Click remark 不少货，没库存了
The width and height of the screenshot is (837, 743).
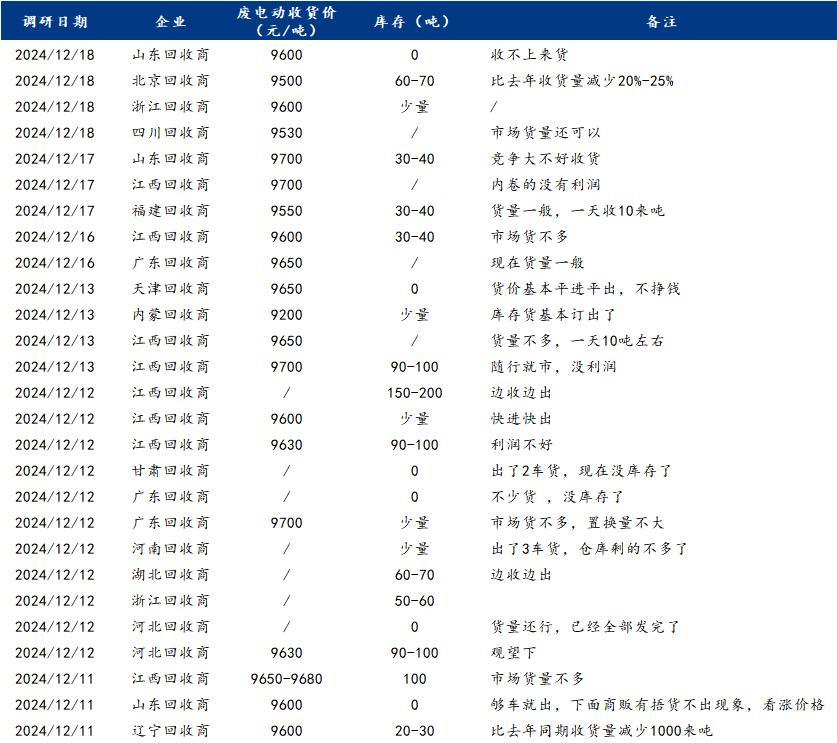point(557,497)
